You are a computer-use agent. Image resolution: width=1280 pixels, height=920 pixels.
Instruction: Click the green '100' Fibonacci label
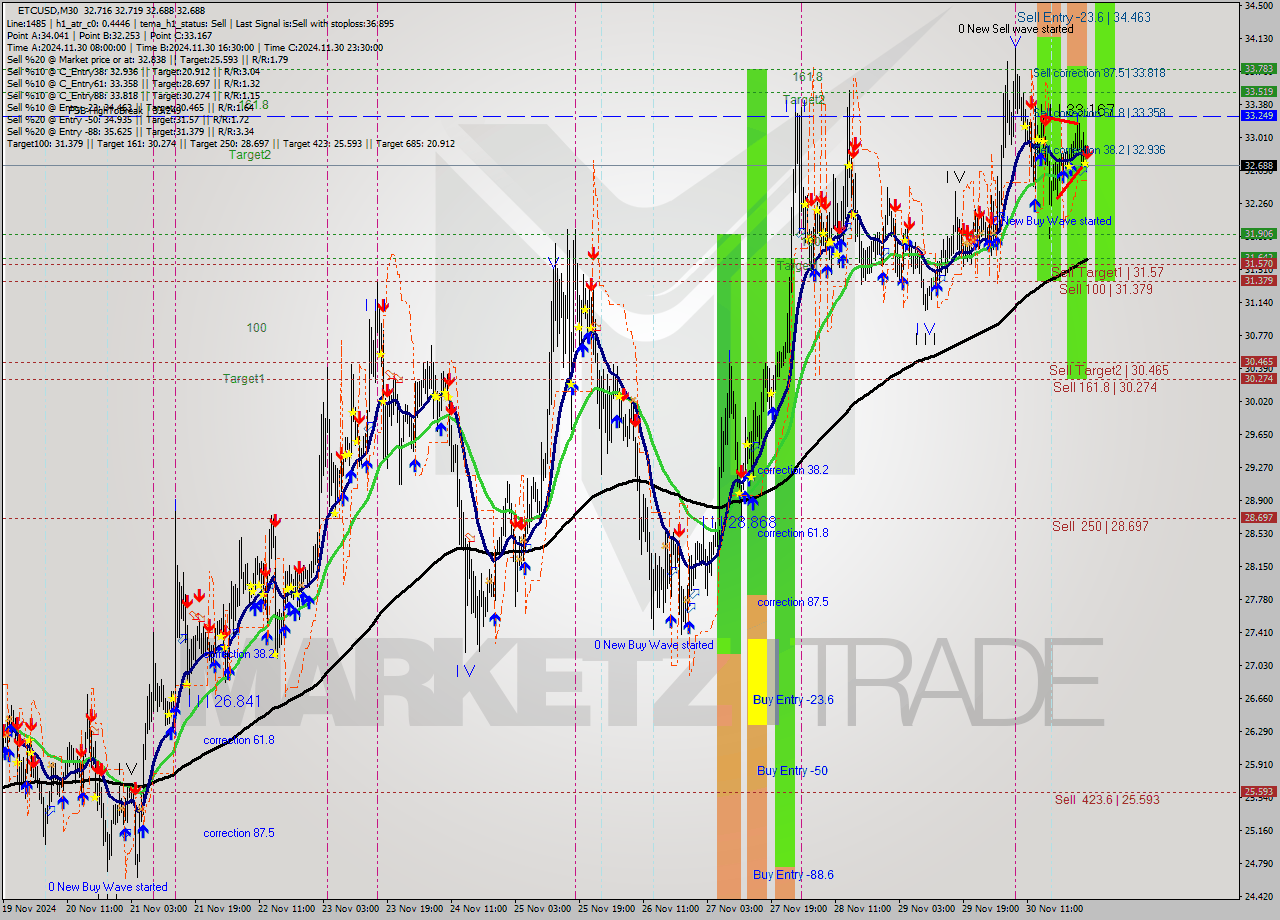point(257,328)
